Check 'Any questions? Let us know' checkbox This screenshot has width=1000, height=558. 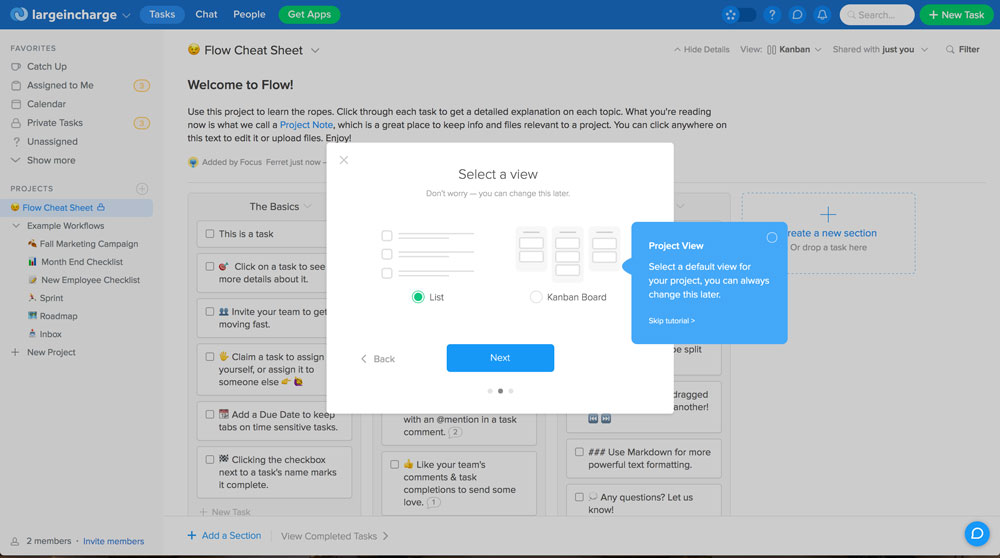pyautogui.click(x=579, y=497)
